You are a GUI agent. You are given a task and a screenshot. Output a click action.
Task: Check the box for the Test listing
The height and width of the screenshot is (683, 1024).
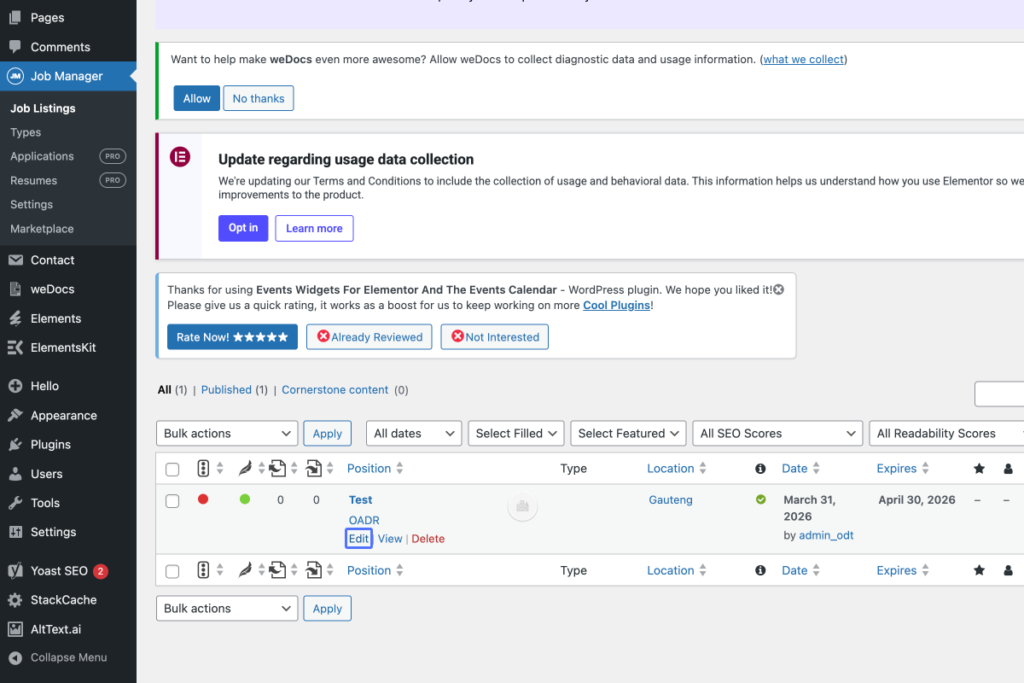(x=172, y=501)
